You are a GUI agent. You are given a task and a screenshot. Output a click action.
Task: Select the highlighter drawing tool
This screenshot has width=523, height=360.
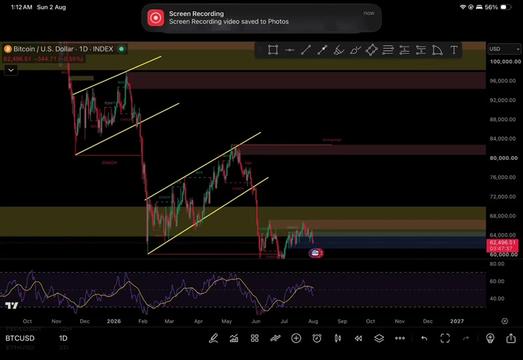pyautogui.click(x=355, y=50)
